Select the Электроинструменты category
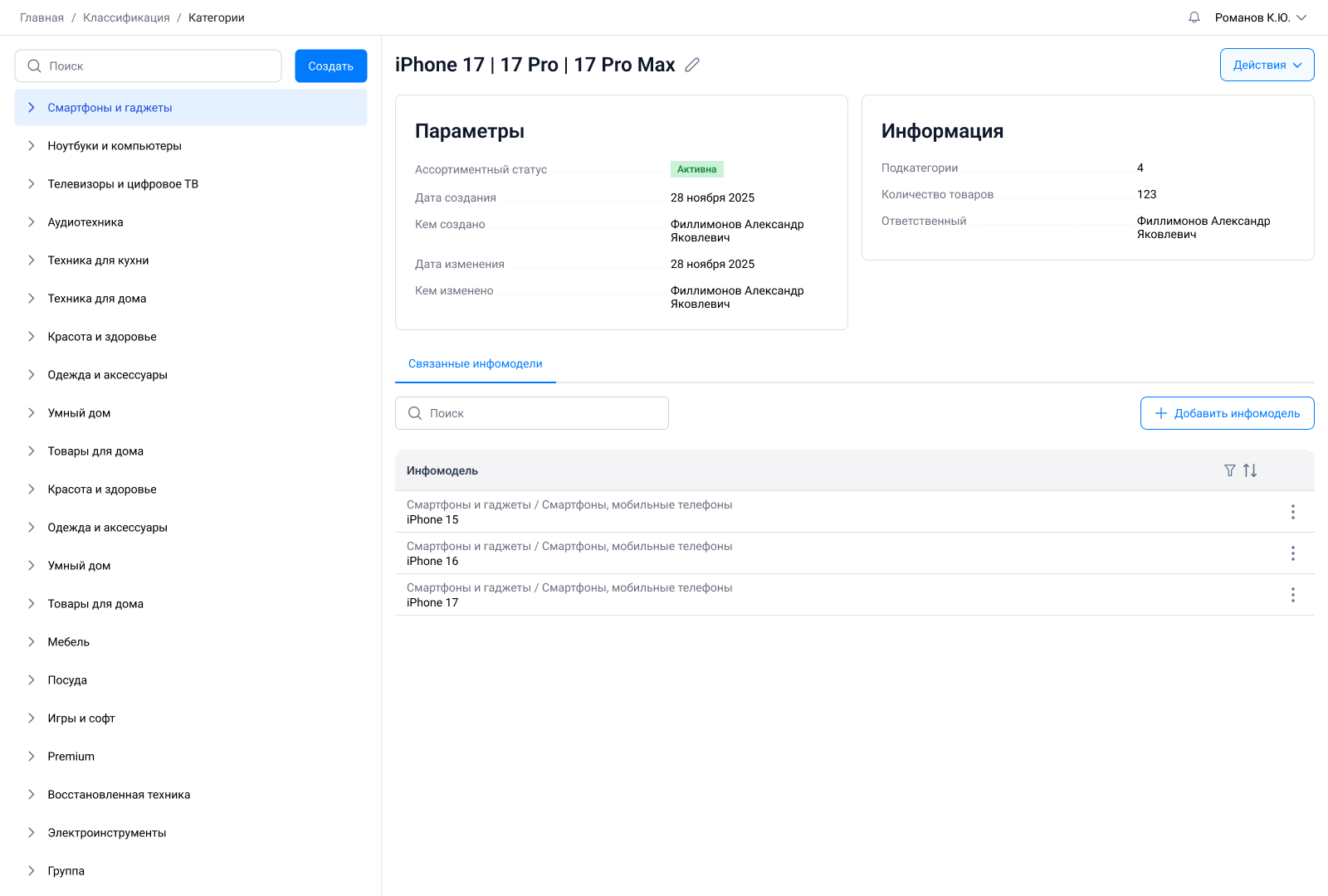The height and width of the screenshot is (896, 1328). 191,833
